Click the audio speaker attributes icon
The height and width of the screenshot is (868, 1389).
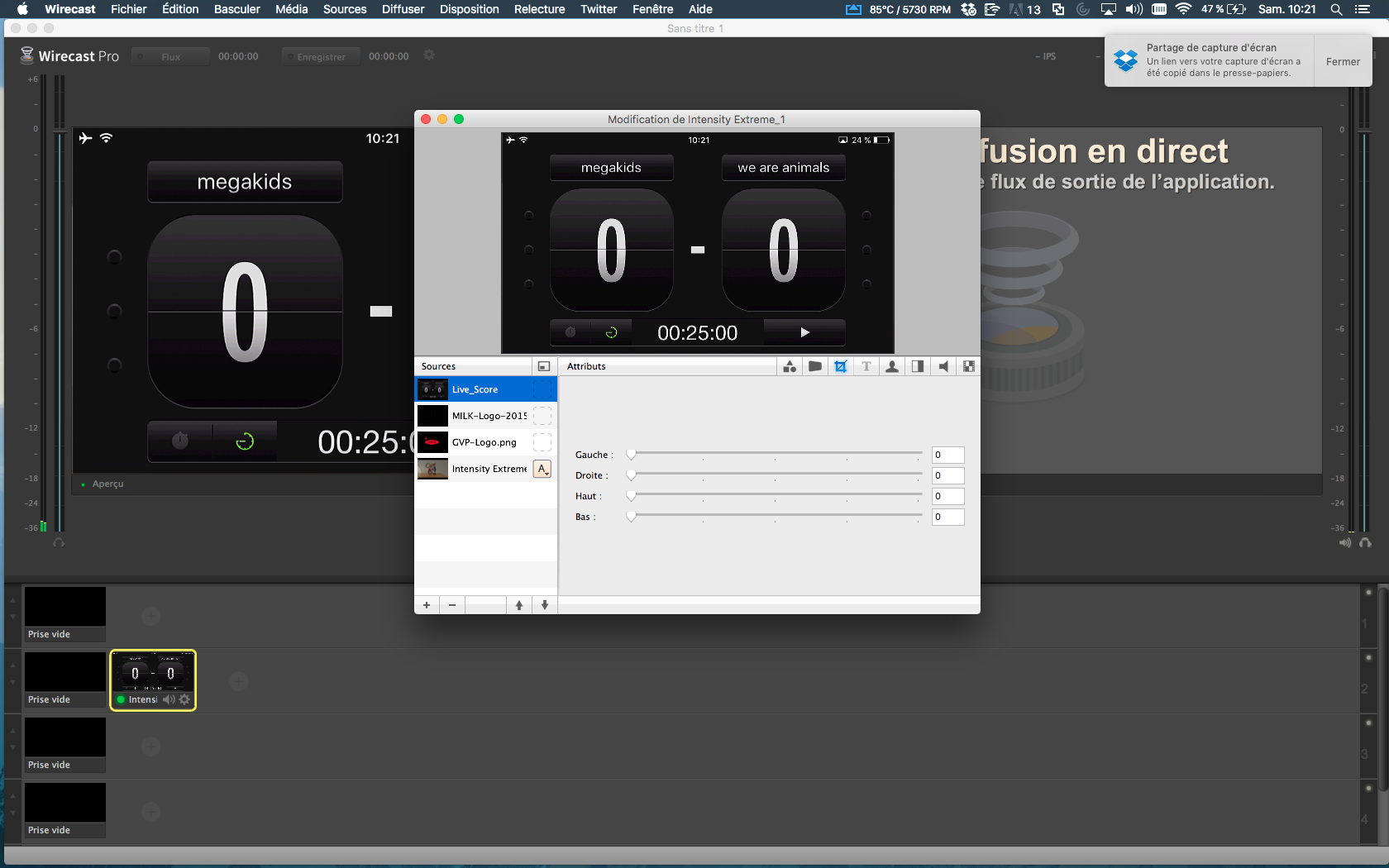pyautogui.click(x=943, y=366)
